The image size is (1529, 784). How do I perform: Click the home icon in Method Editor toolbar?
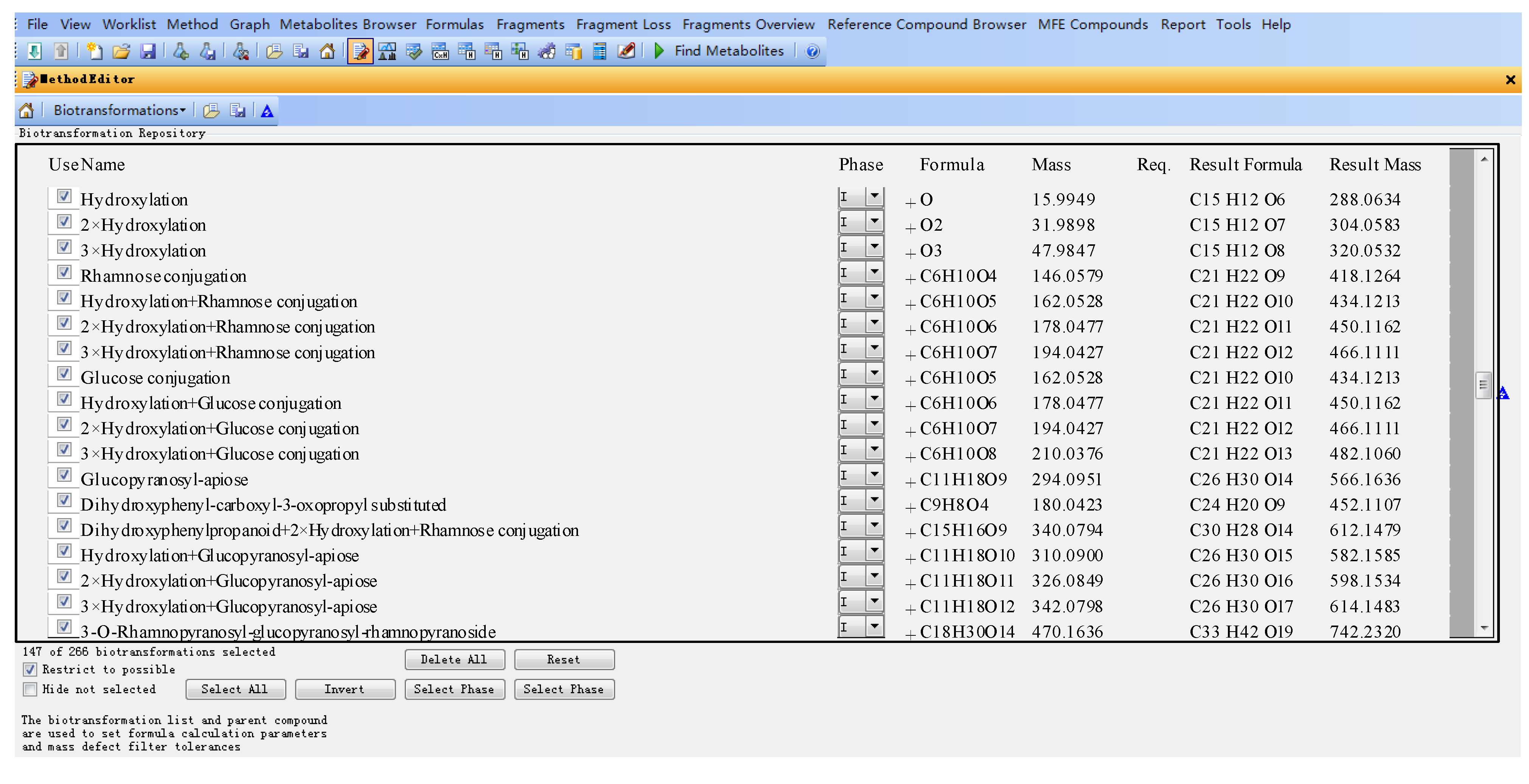pos(27,111)
